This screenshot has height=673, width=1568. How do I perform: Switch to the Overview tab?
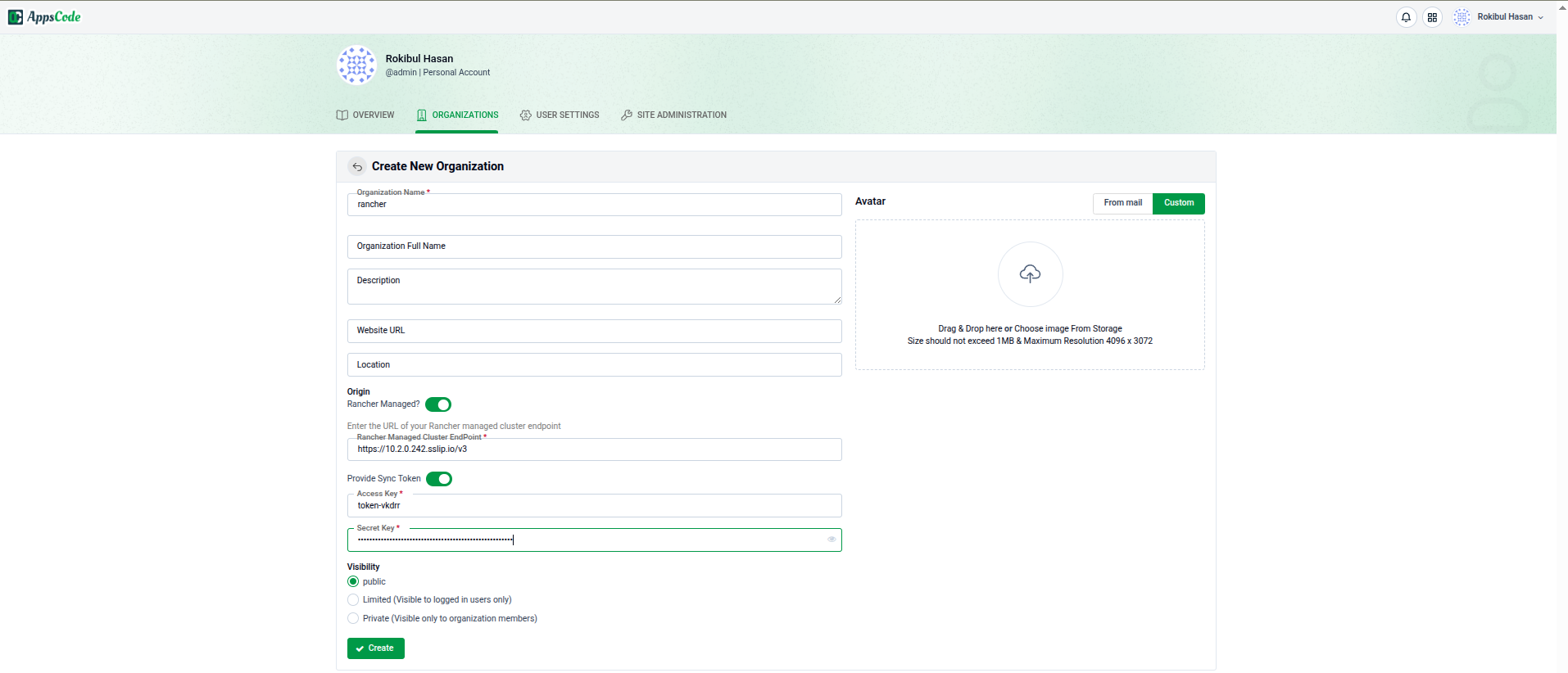(365, 115)
